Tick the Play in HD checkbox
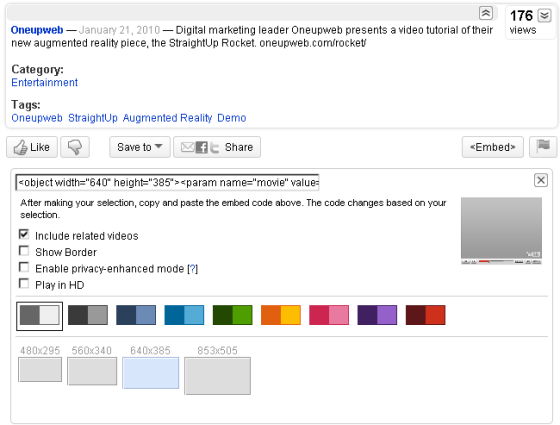This screenshot has height=425, width=560. point(24,284)
